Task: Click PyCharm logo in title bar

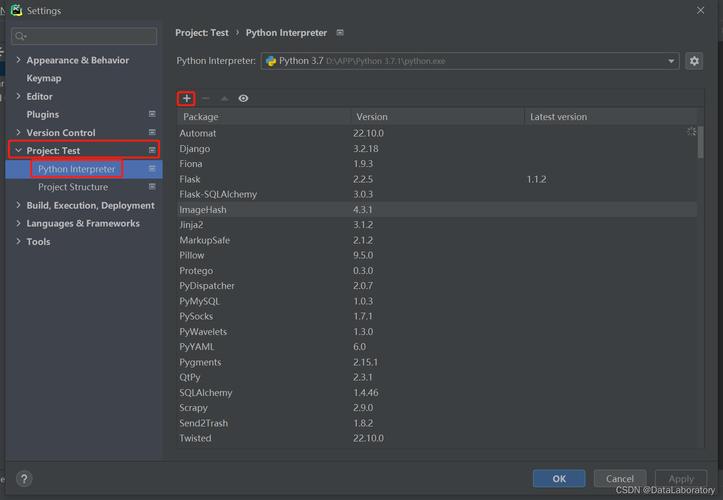Action: click(16, 10)
